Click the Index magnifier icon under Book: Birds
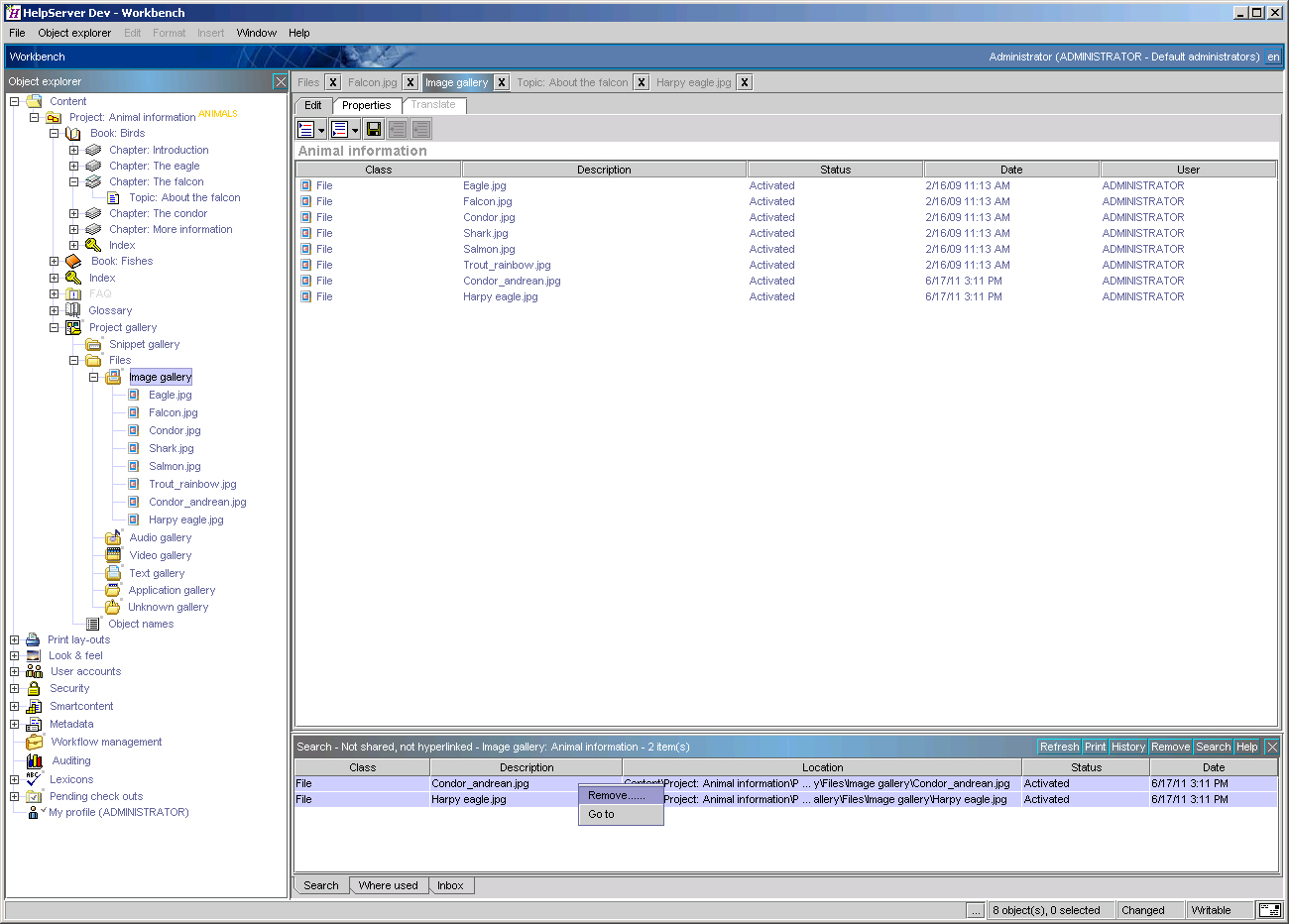Viewport: 1289px width, 924px height. point(92,244)
